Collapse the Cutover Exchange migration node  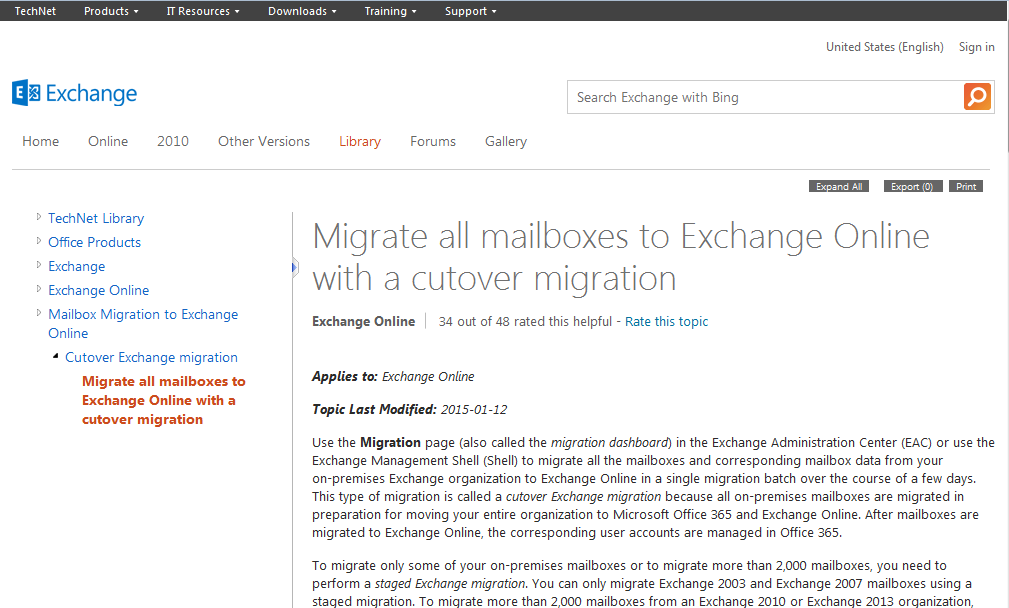tap(55, 356)
